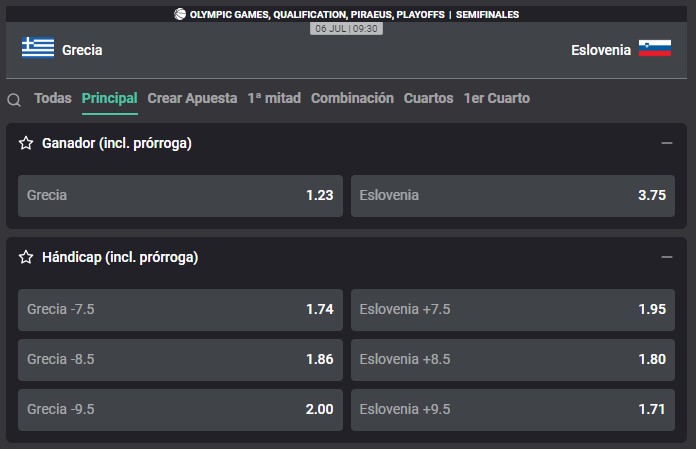Screen dimensions: 696x449
Task: Open the Combinación tab
Action: 352,98
